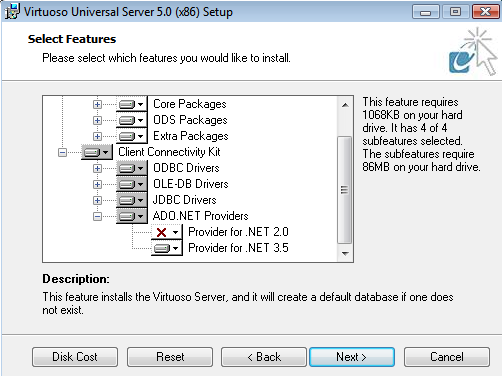Screen dimensions: 502x376
Task: Cancel the setup wizard
Action: [x=447, y=357]
